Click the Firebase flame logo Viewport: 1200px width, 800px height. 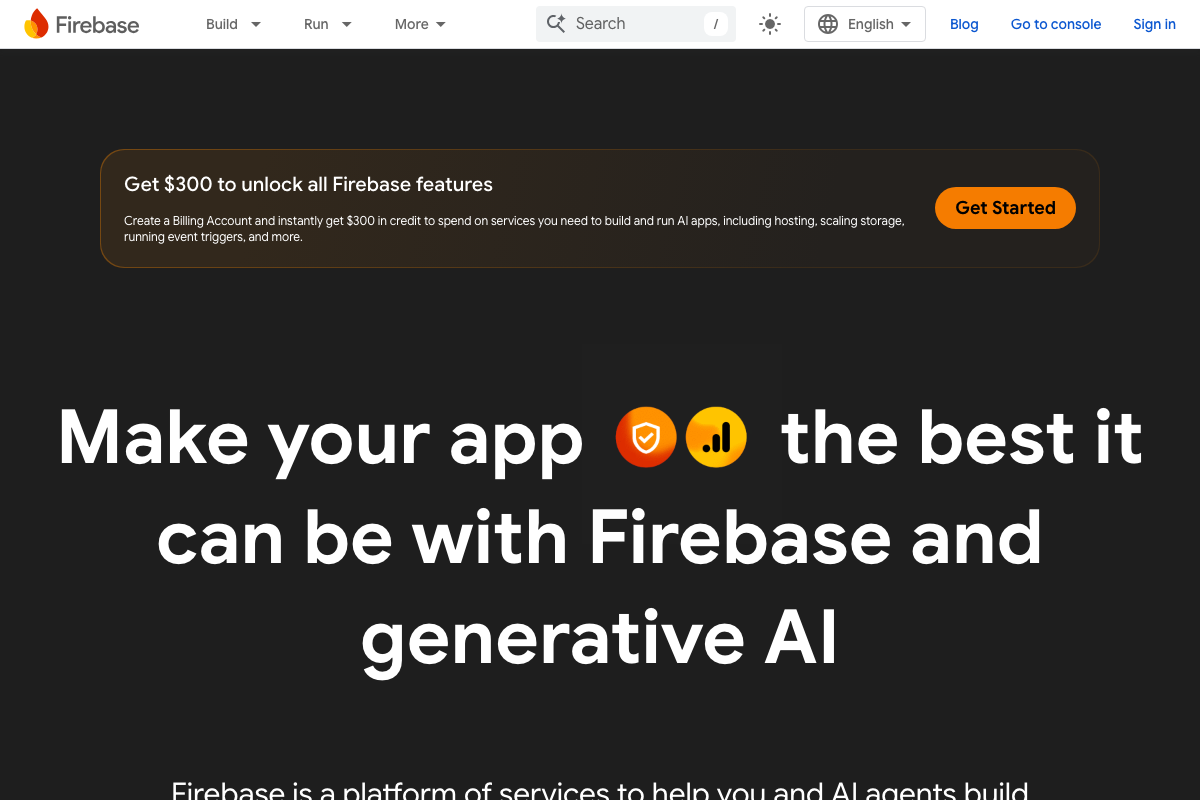tap(36, 24)
